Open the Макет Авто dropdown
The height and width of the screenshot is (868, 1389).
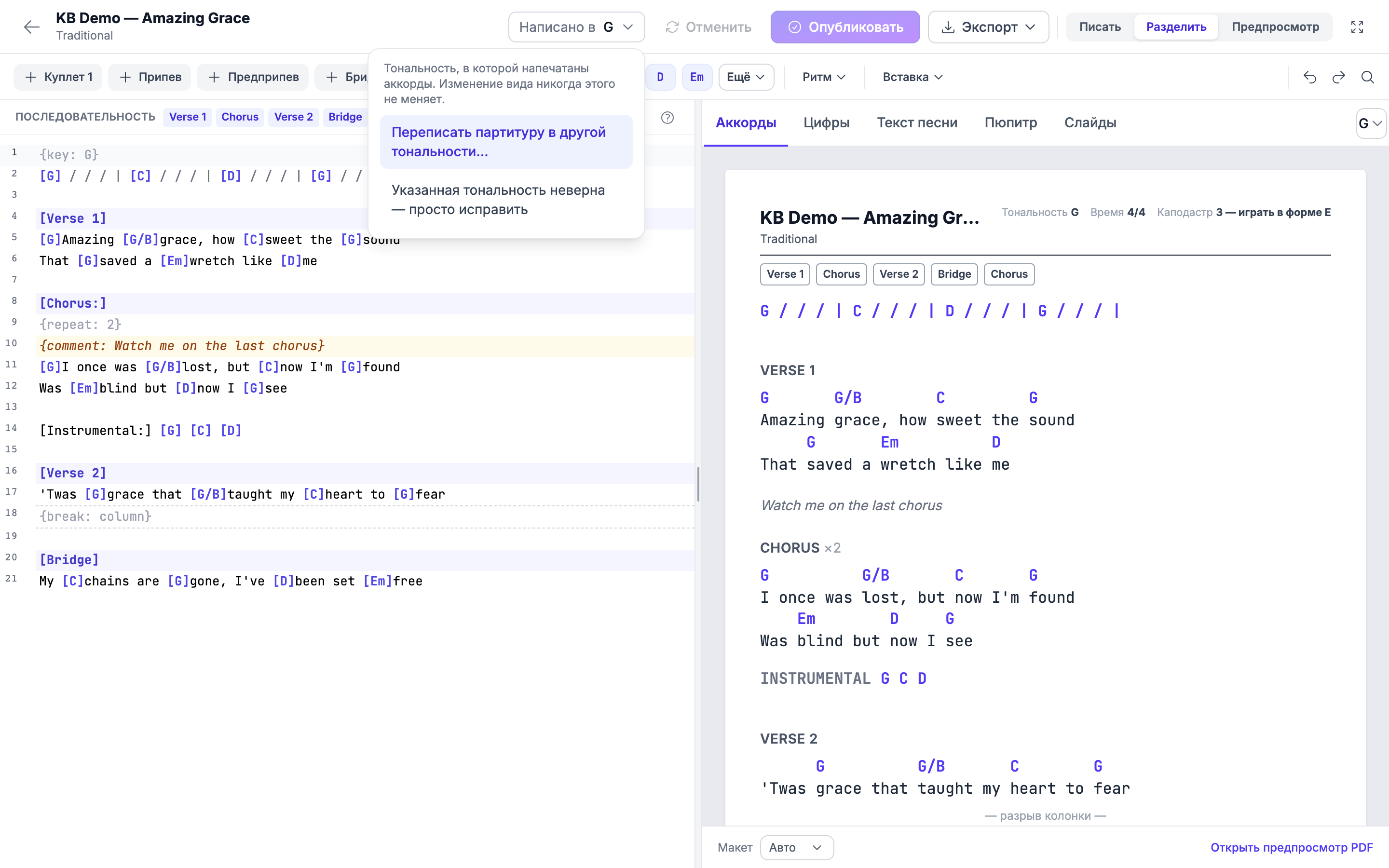(797, 847)
